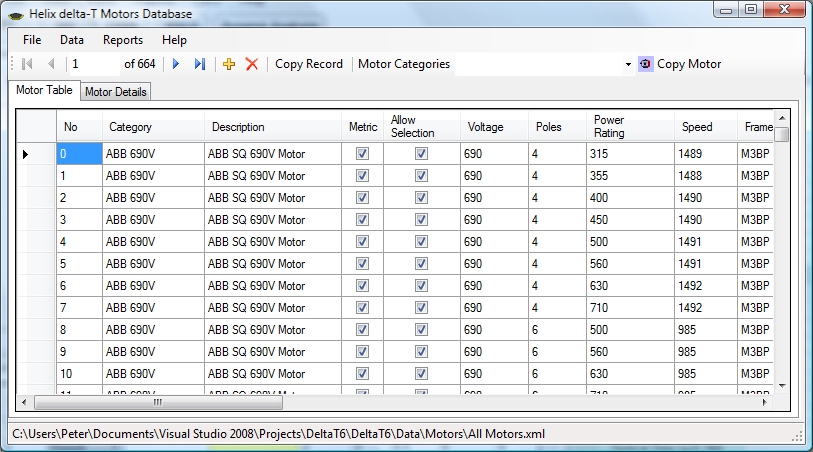Click the application icon in the title bar
The height and width of the screenshot is (452, 813).
click(17, 15)
